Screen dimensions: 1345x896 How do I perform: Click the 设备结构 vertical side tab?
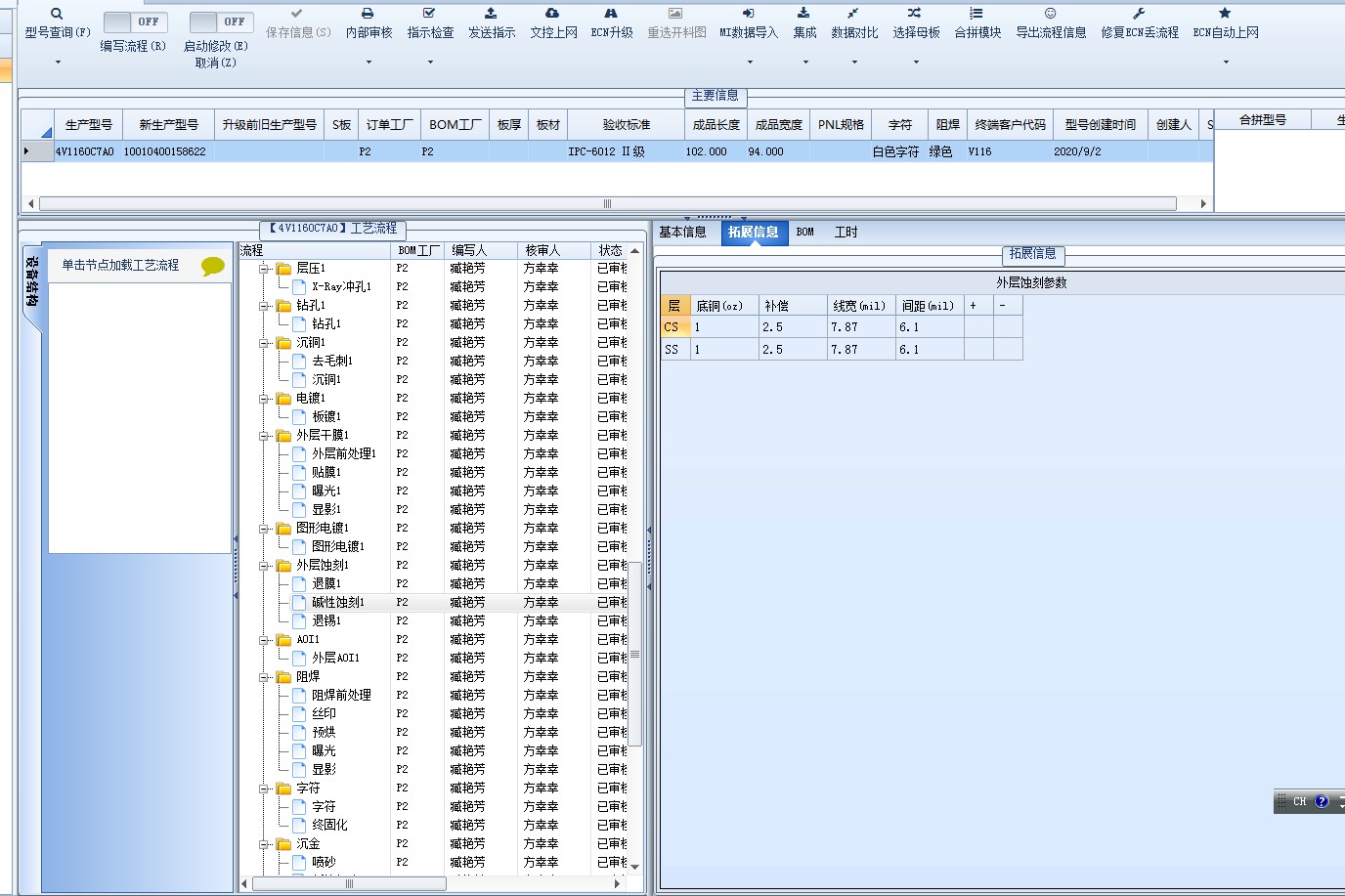(x=32, y=283)
